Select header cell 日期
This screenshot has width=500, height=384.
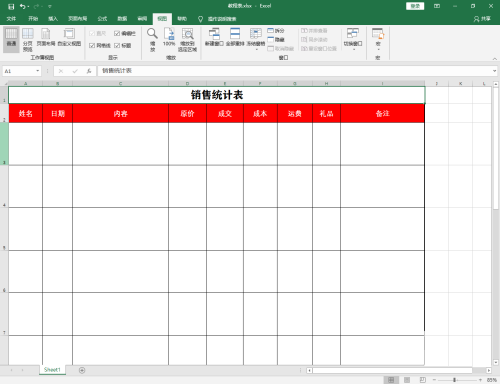(x=58, y=113)
